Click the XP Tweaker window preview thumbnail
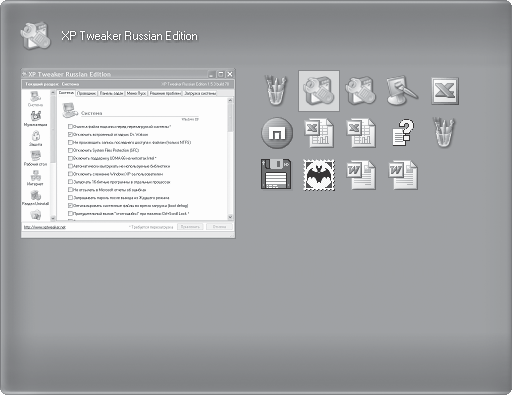This screenshot has height=395, width=512. (128, 153)
